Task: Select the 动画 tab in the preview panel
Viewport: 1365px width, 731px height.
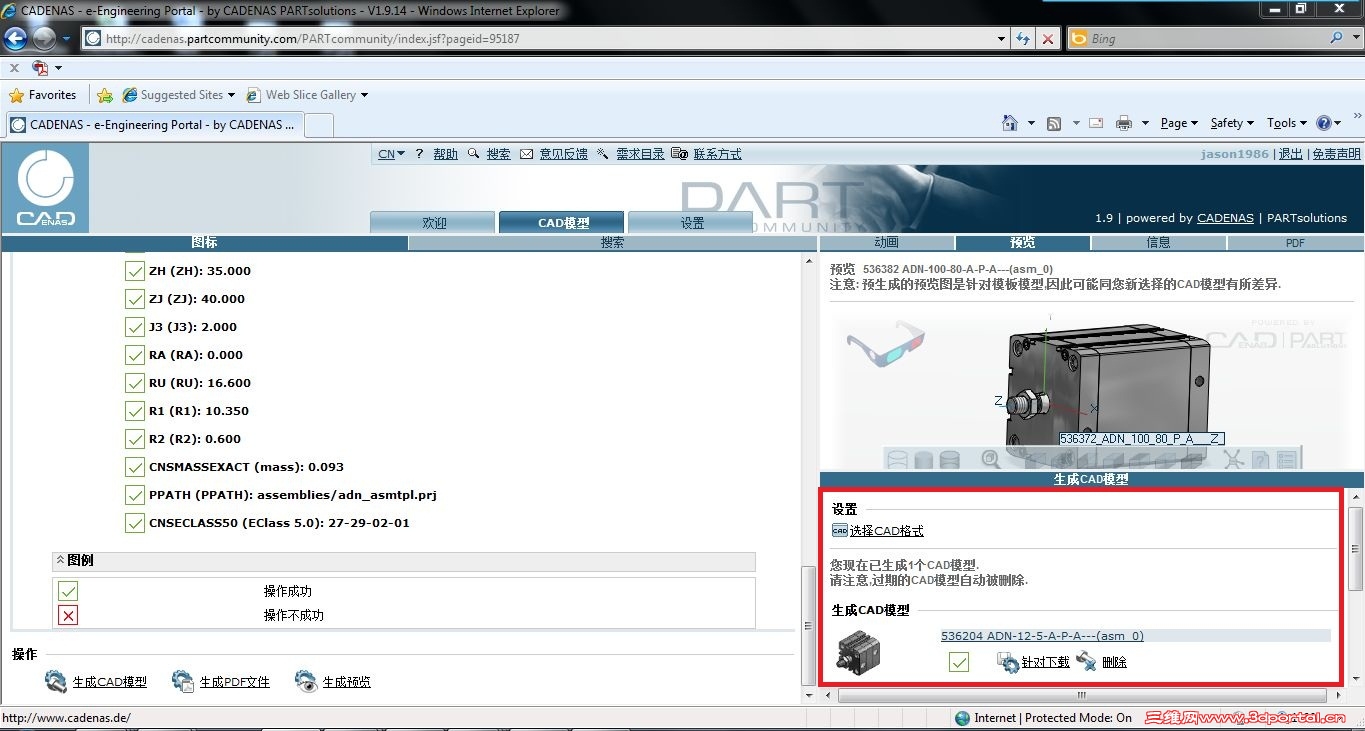Action: (887, 243)
